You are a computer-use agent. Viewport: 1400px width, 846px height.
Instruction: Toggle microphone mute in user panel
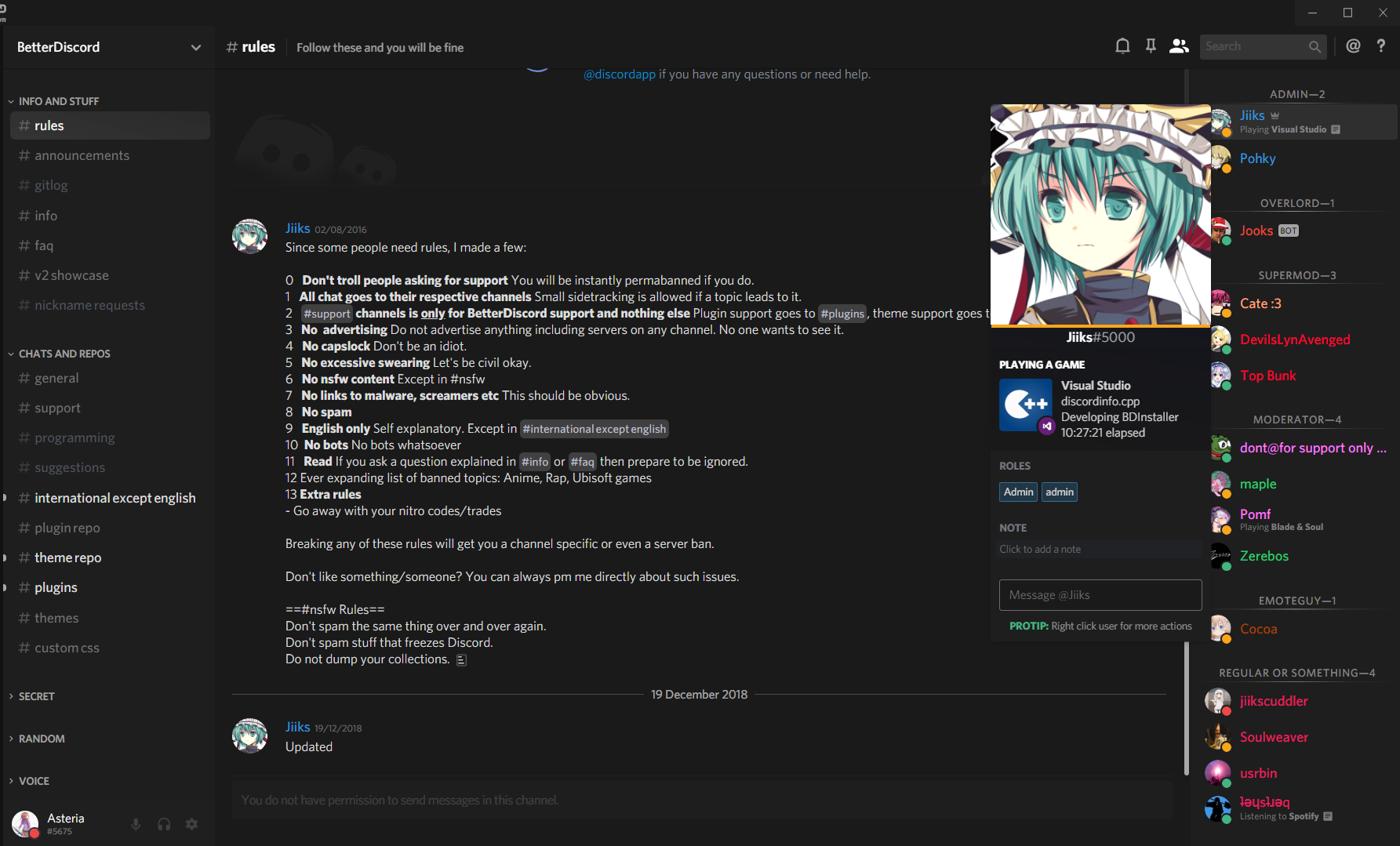[x=136, y=824]
